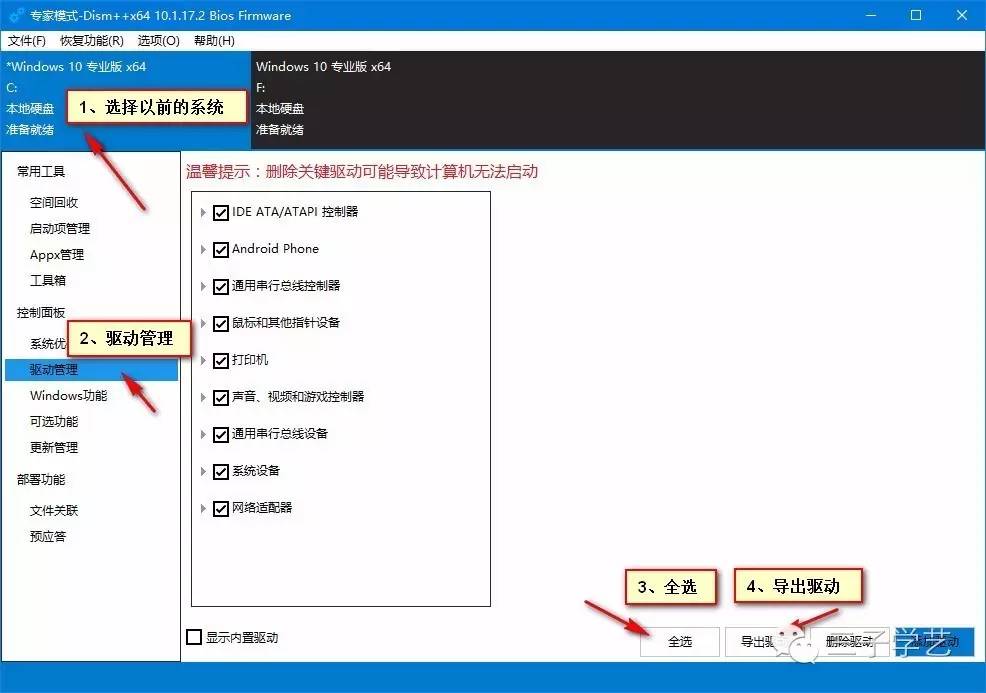Uncheck the 打印机 printer drivers checkbox
Screen dimensions: 986x693
(221, 360)
